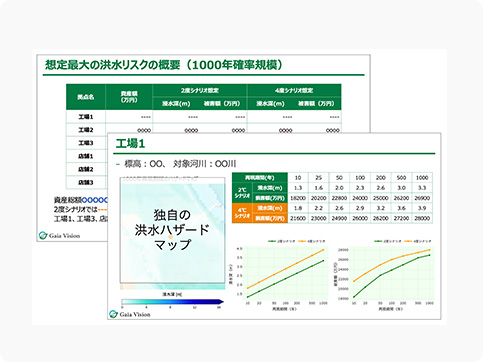
Task: Click the flood depth line chart
Action: (x=279, y=275)
